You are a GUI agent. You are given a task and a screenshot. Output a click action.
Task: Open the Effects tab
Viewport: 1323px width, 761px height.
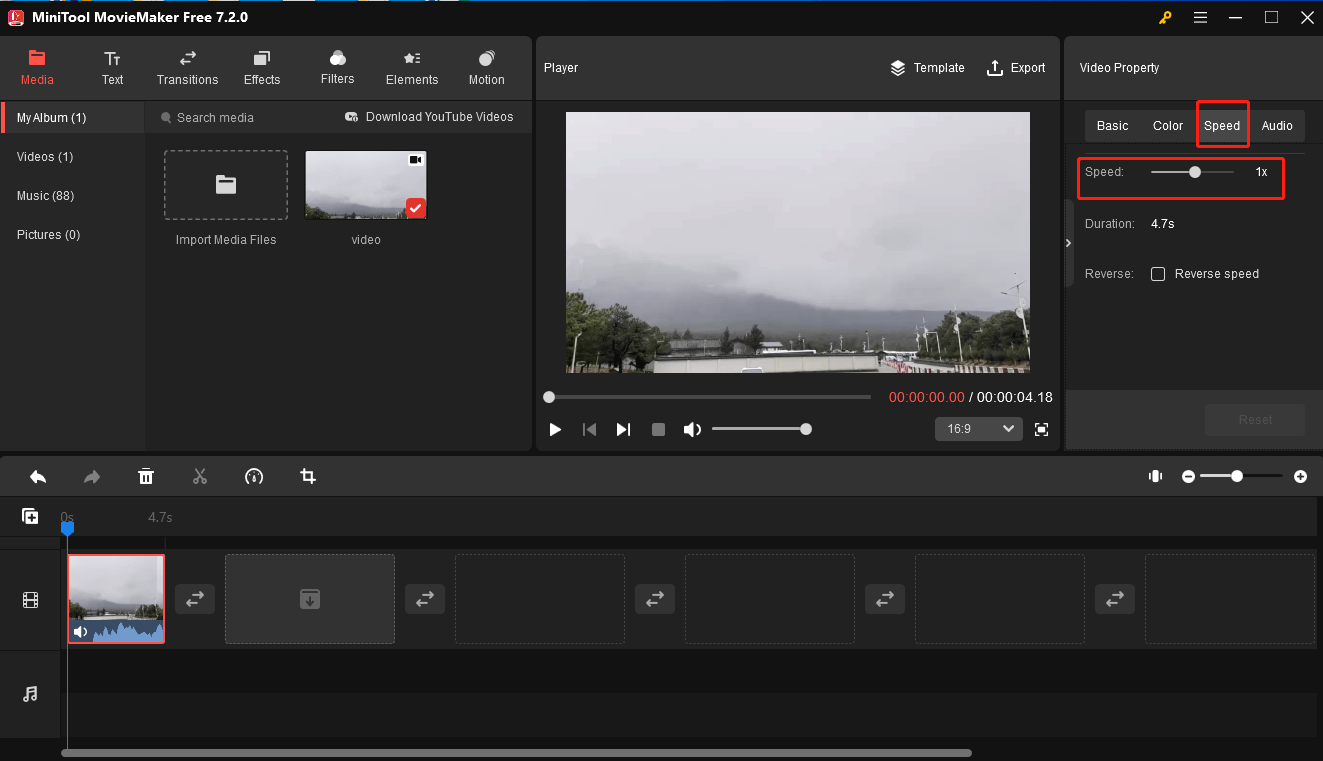[262, 67]
